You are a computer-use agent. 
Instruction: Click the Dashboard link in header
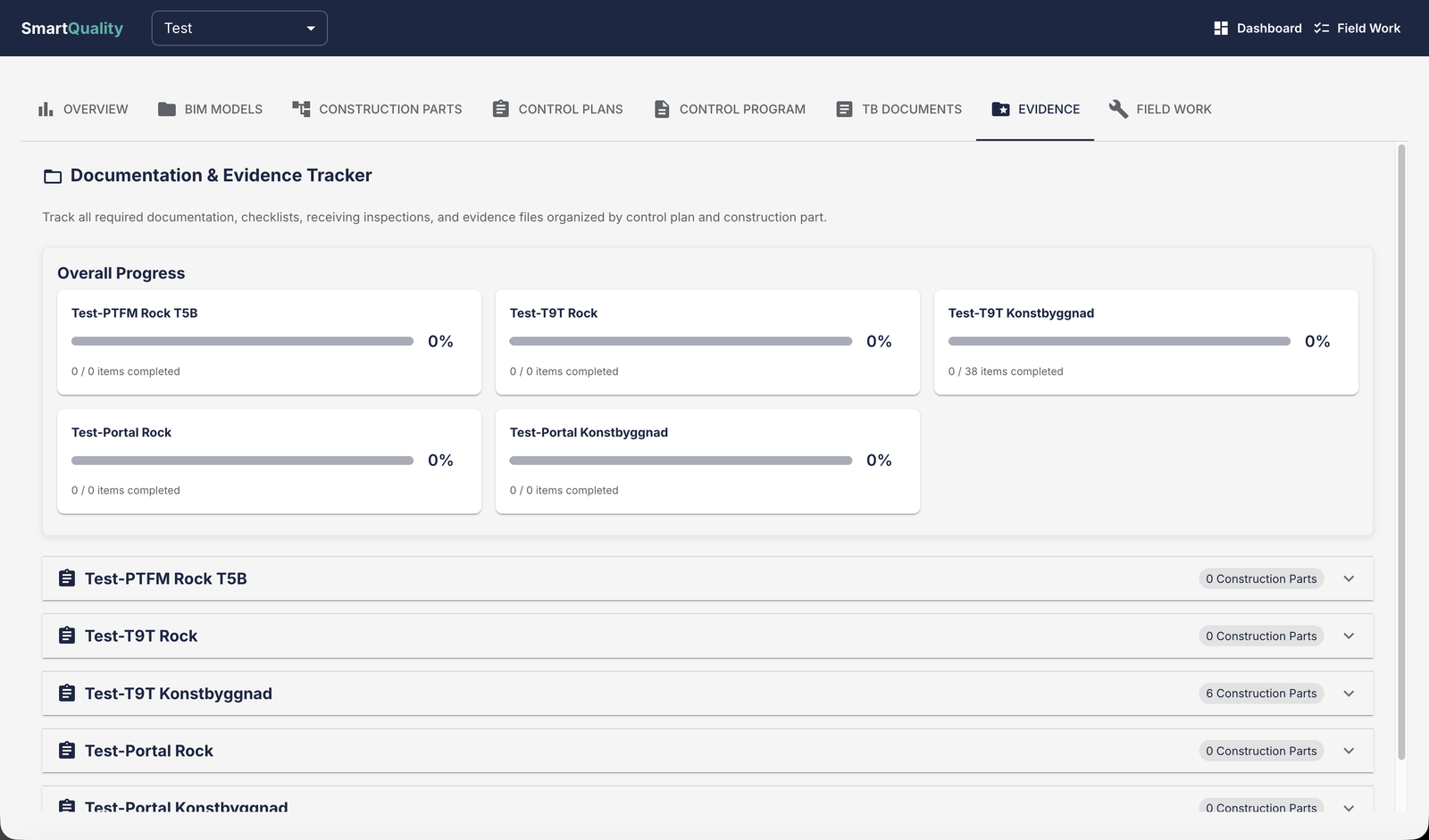(1258, 29)
